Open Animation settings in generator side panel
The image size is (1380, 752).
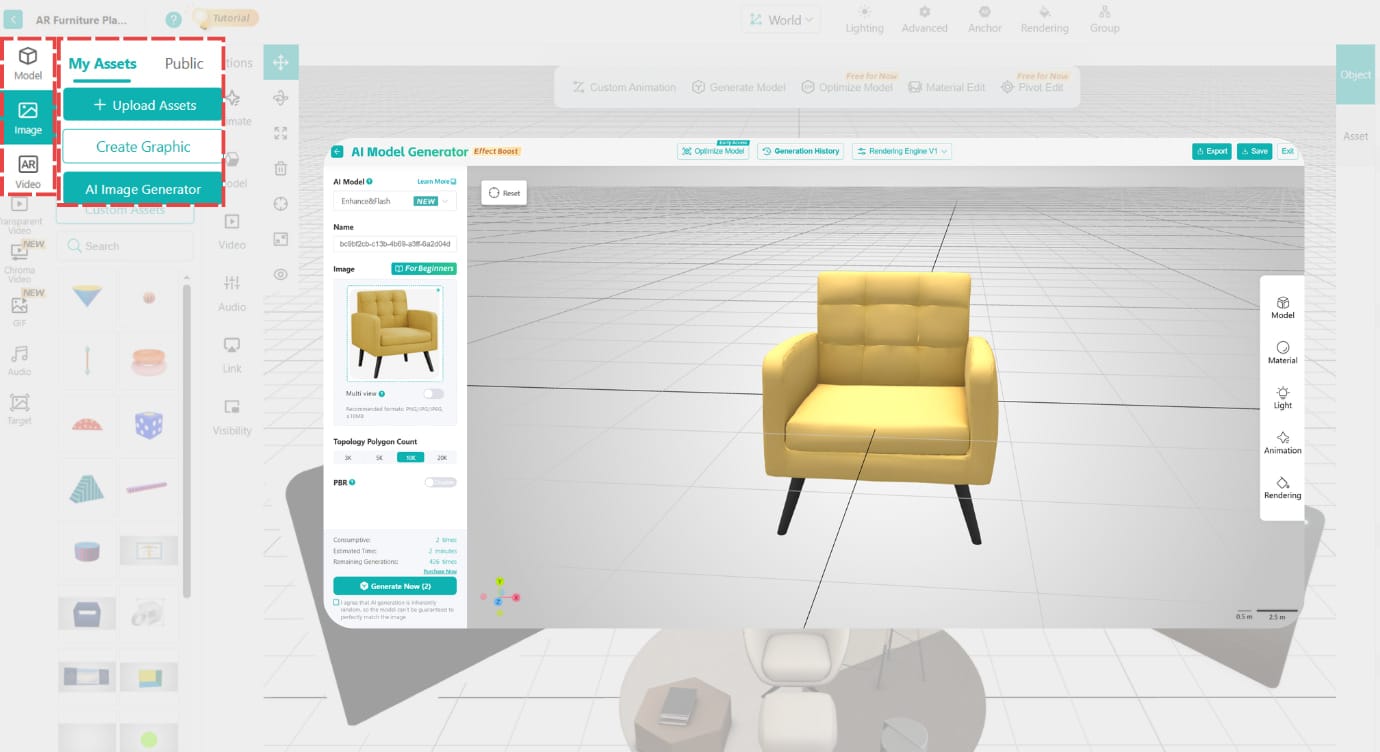pos(1283,442)
